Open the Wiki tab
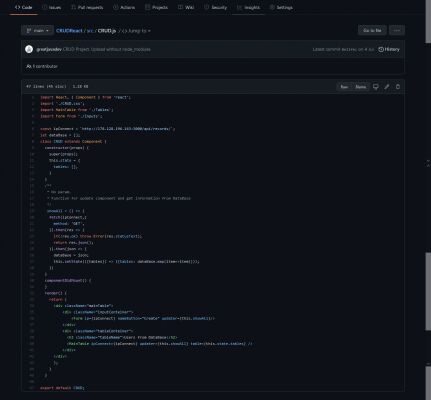 click(186, 7)
